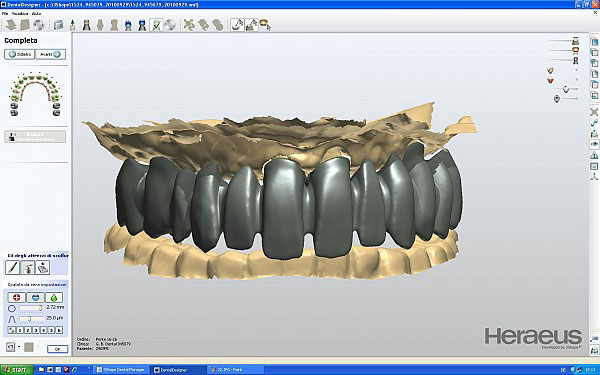Select brush preset 1

click(20, 330)
